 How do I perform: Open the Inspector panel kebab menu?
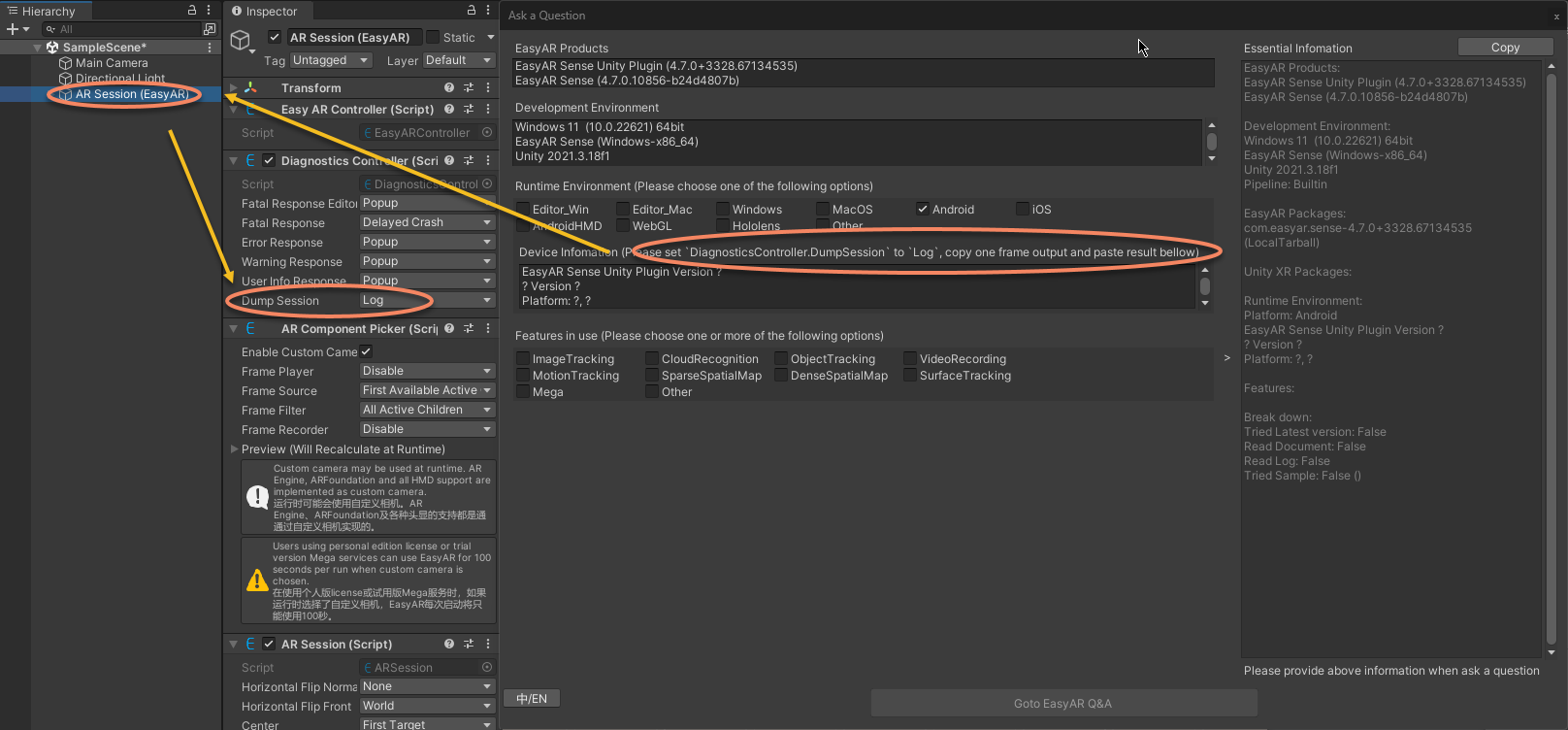(488, 11)
